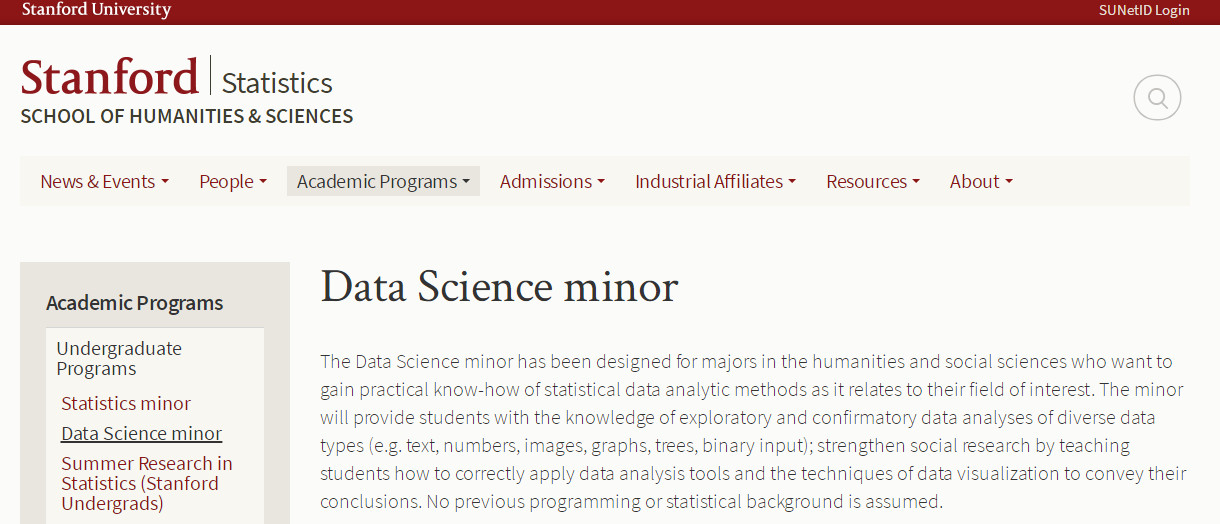Select Statistics minor in sidebar
The image size is (1220, 524).
pyautogui.click(x=126, y=403)
